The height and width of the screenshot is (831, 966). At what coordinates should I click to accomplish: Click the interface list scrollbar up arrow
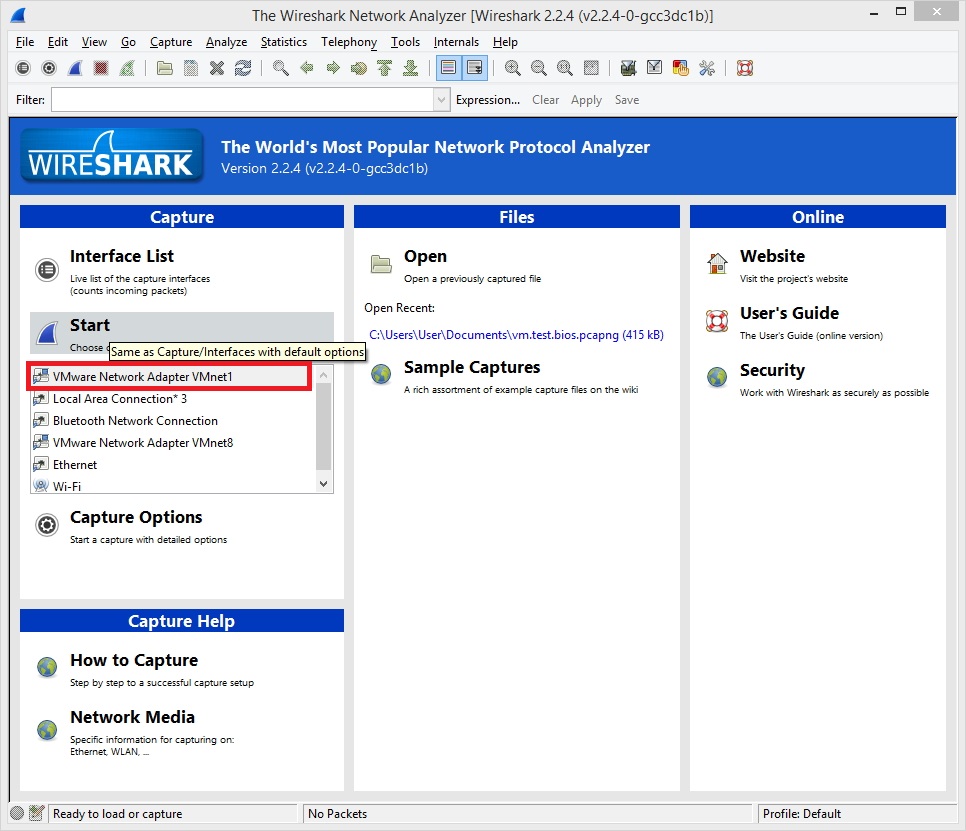point(323,374)
